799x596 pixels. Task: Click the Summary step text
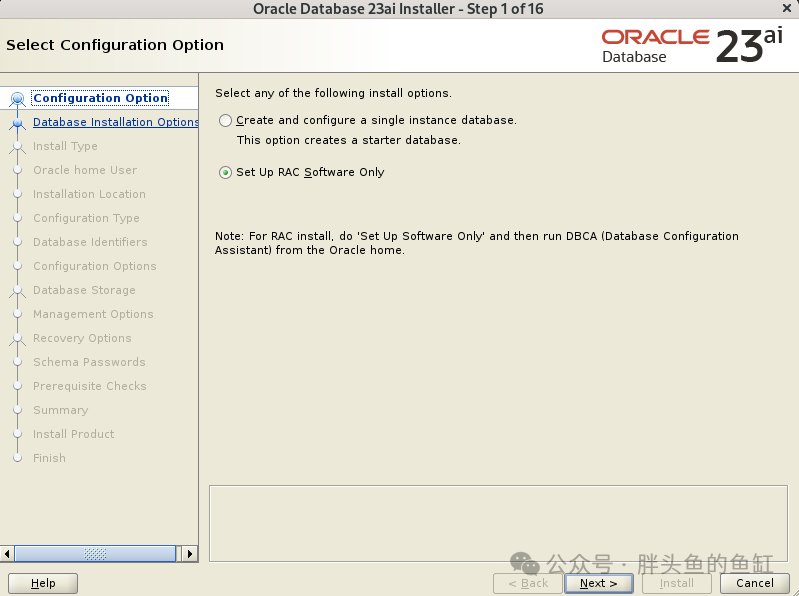pyautogui.click(x=61, y=410)
